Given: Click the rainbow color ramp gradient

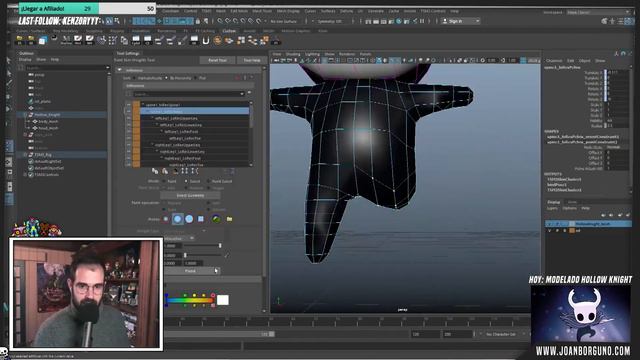Looking at the screenshot, I should pos(190,300).
